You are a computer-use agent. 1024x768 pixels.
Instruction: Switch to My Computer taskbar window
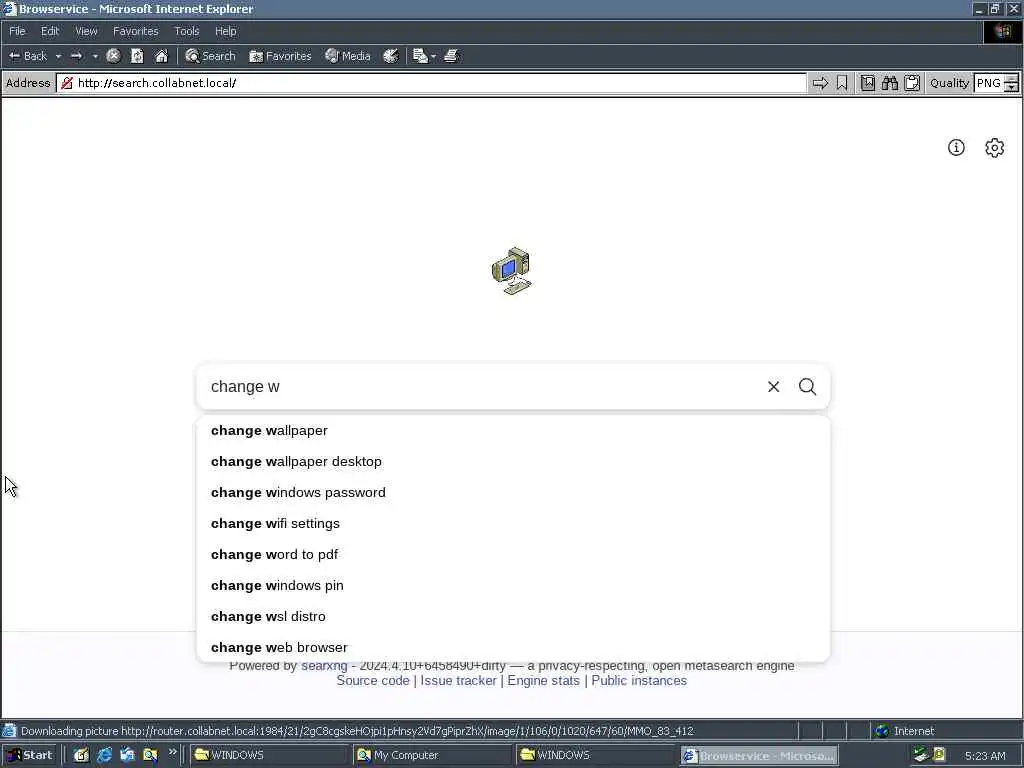[432, 755]
